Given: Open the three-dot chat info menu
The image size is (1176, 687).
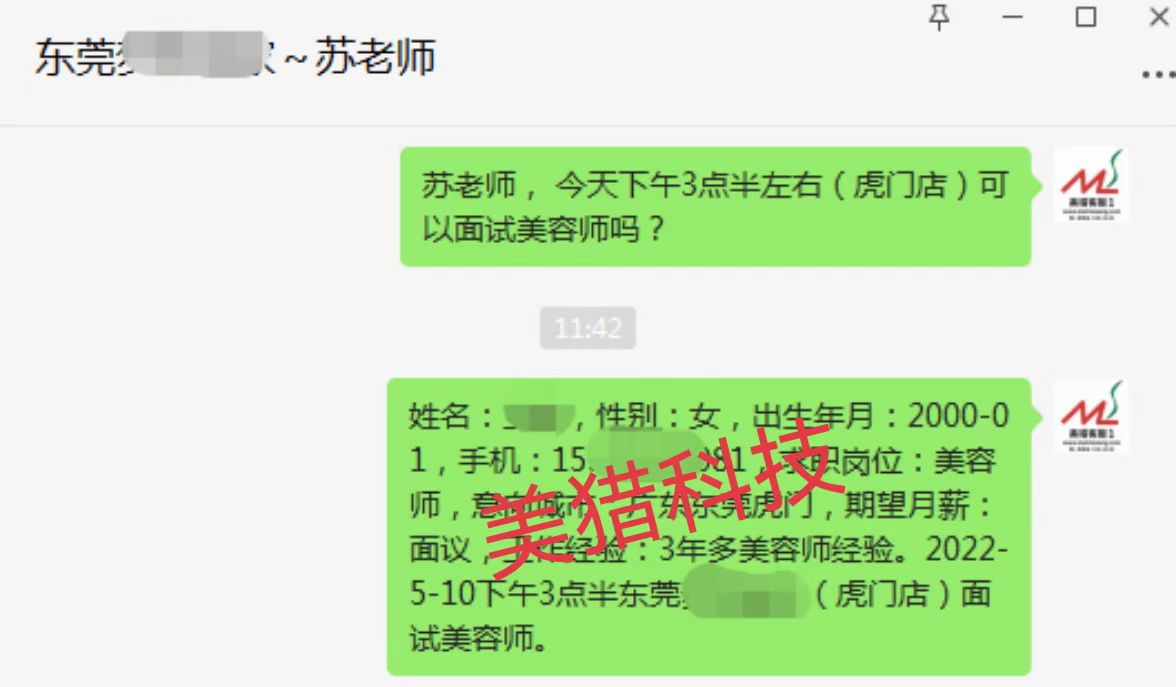Looking at the screenshot, I should click(1158, 74).
